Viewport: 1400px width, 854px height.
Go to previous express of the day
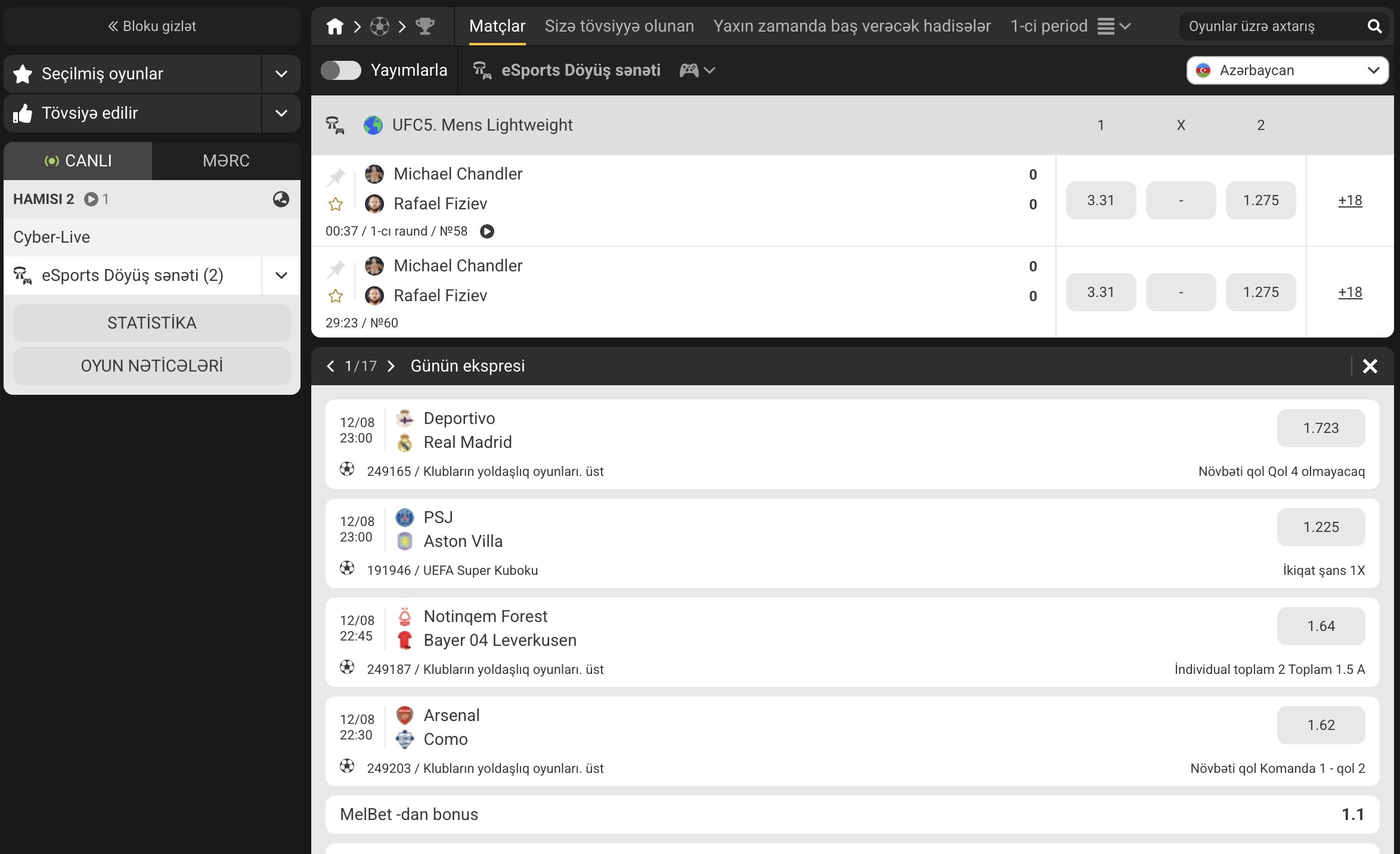330,366
